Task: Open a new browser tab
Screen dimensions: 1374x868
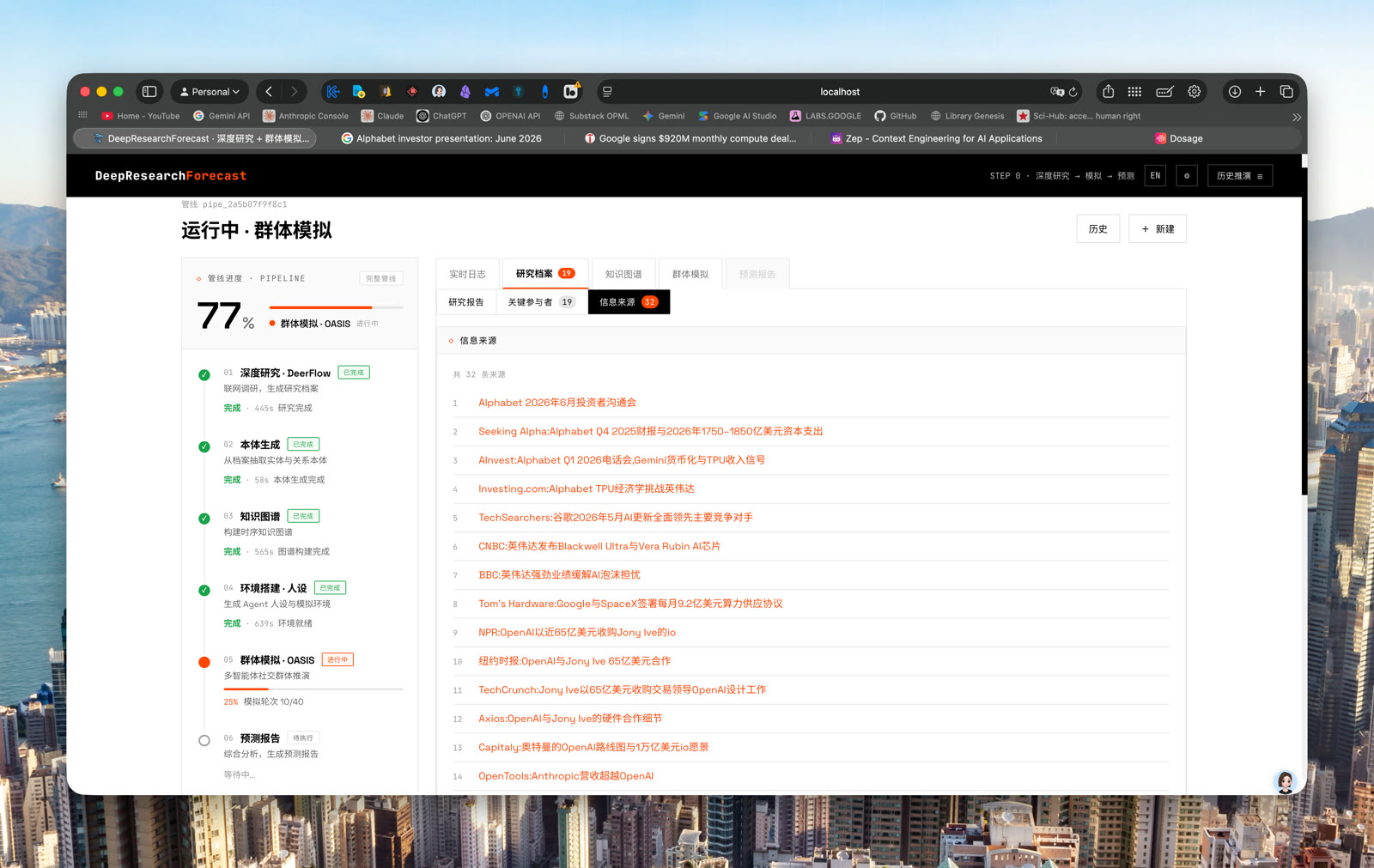Action: click(x=1261, y=91)
